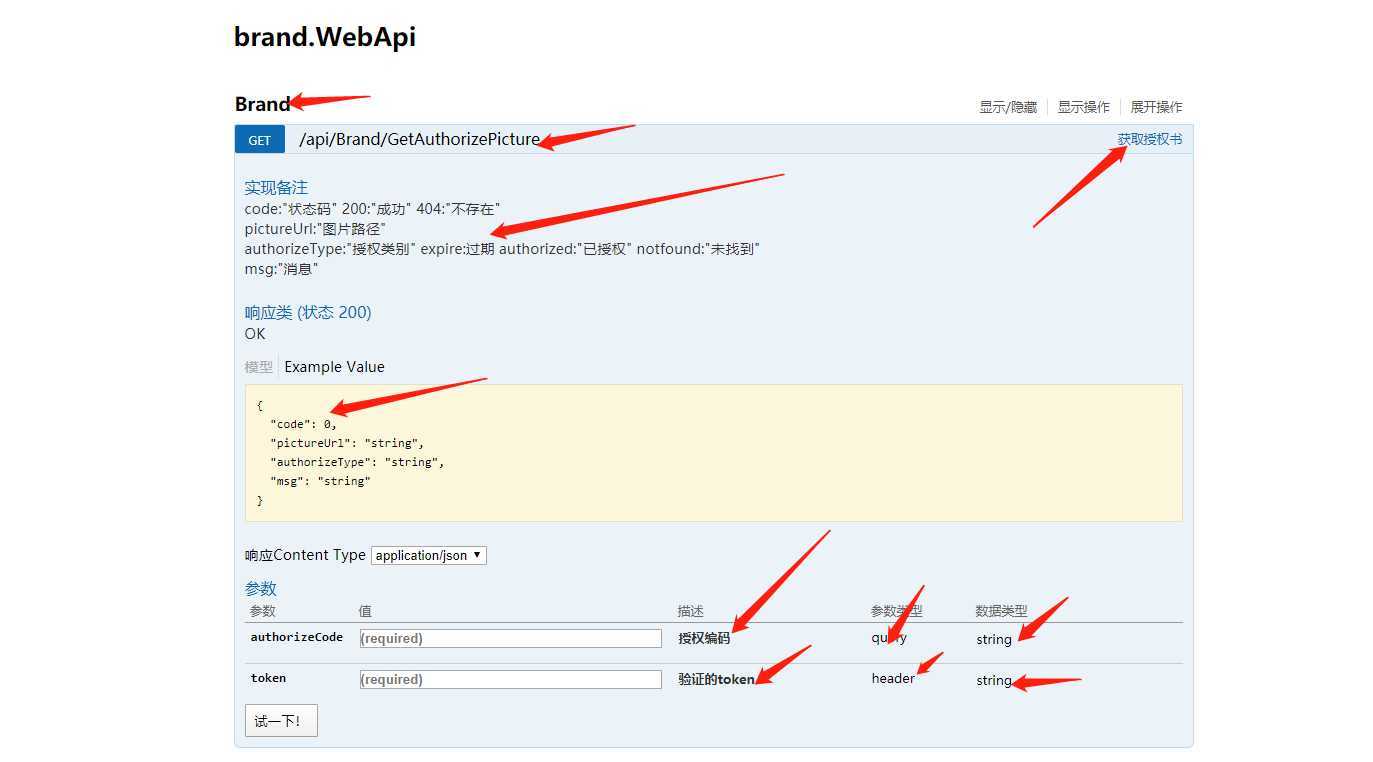Click OK response text
The height and width of the screenshot is (762, 1373).
[x=255, y=333]
